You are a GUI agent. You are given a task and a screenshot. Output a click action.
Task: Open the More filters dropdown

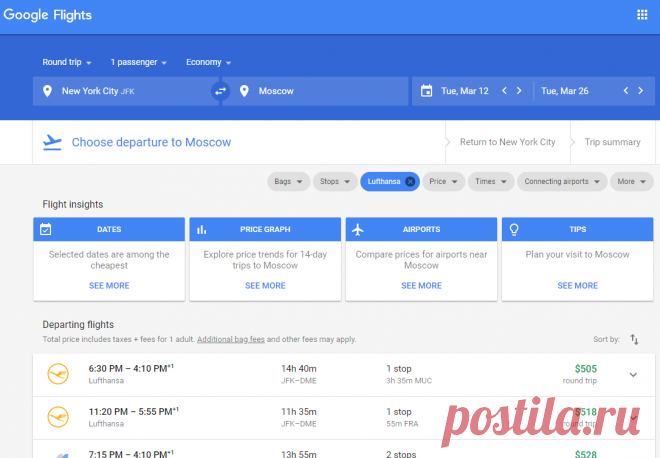click(x=631, y=181)
